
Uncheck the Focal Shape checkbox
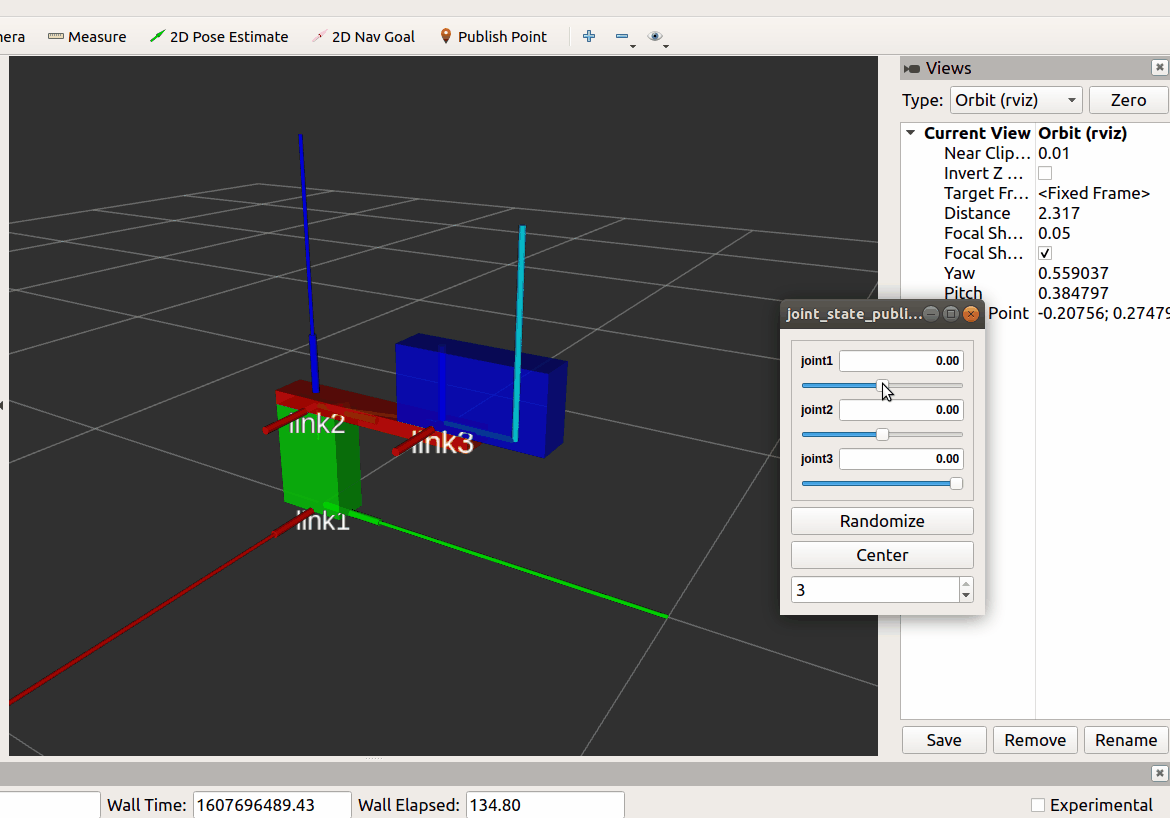click(1045, 253)
